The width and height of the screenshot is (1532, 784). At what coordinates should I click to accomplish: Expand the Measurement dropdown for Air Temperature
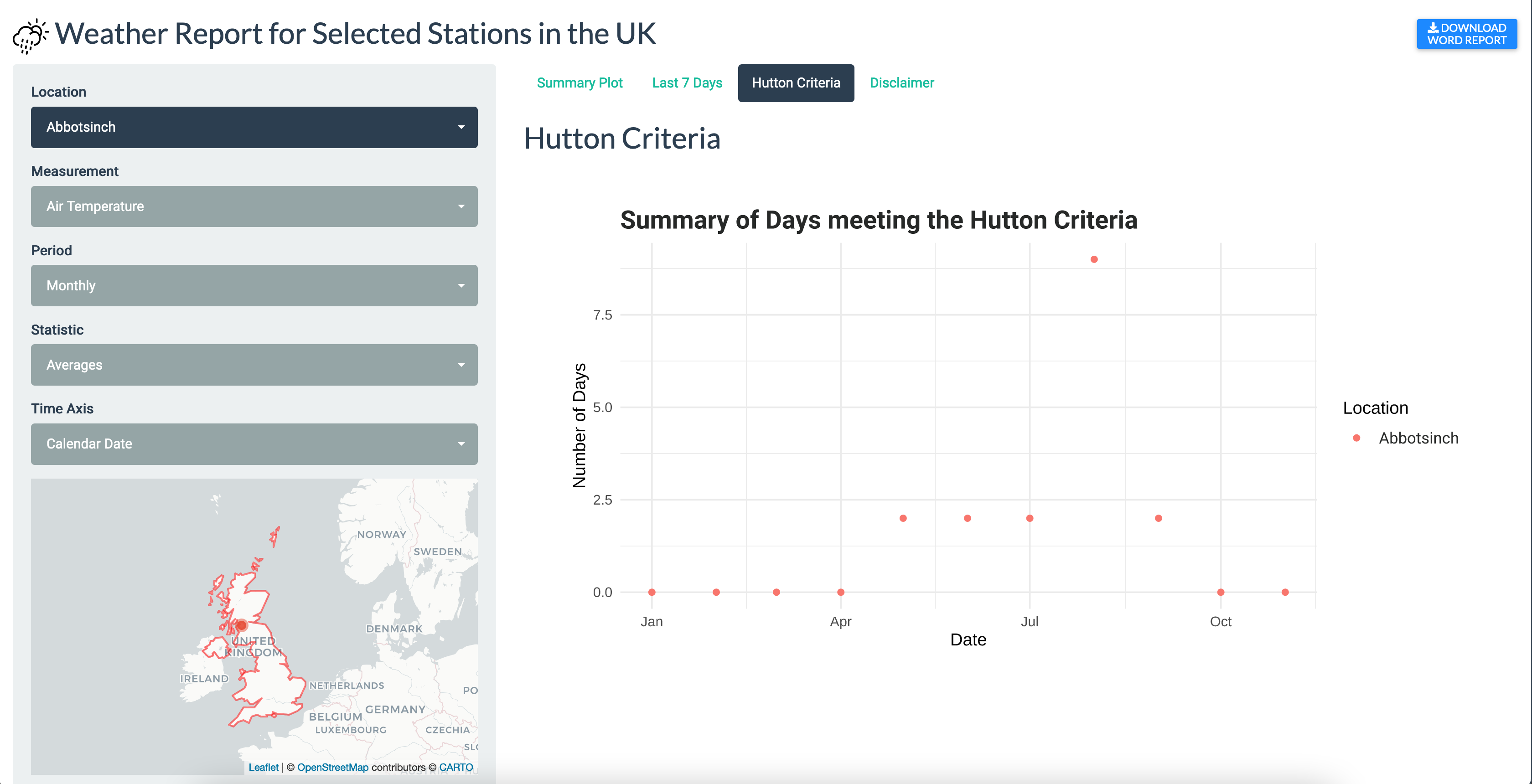coord(254,206)
